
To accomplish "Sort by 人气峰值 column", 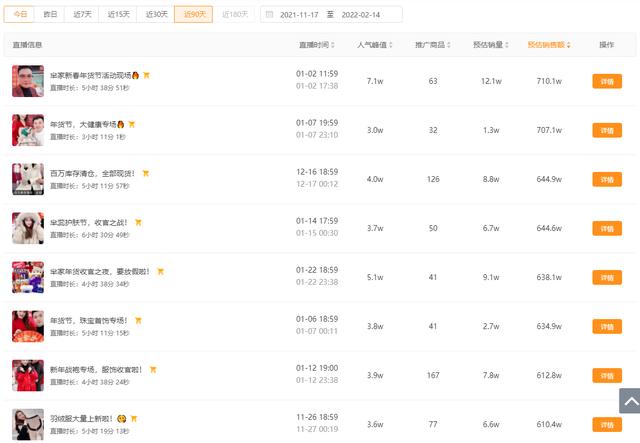I will point(374,45).
